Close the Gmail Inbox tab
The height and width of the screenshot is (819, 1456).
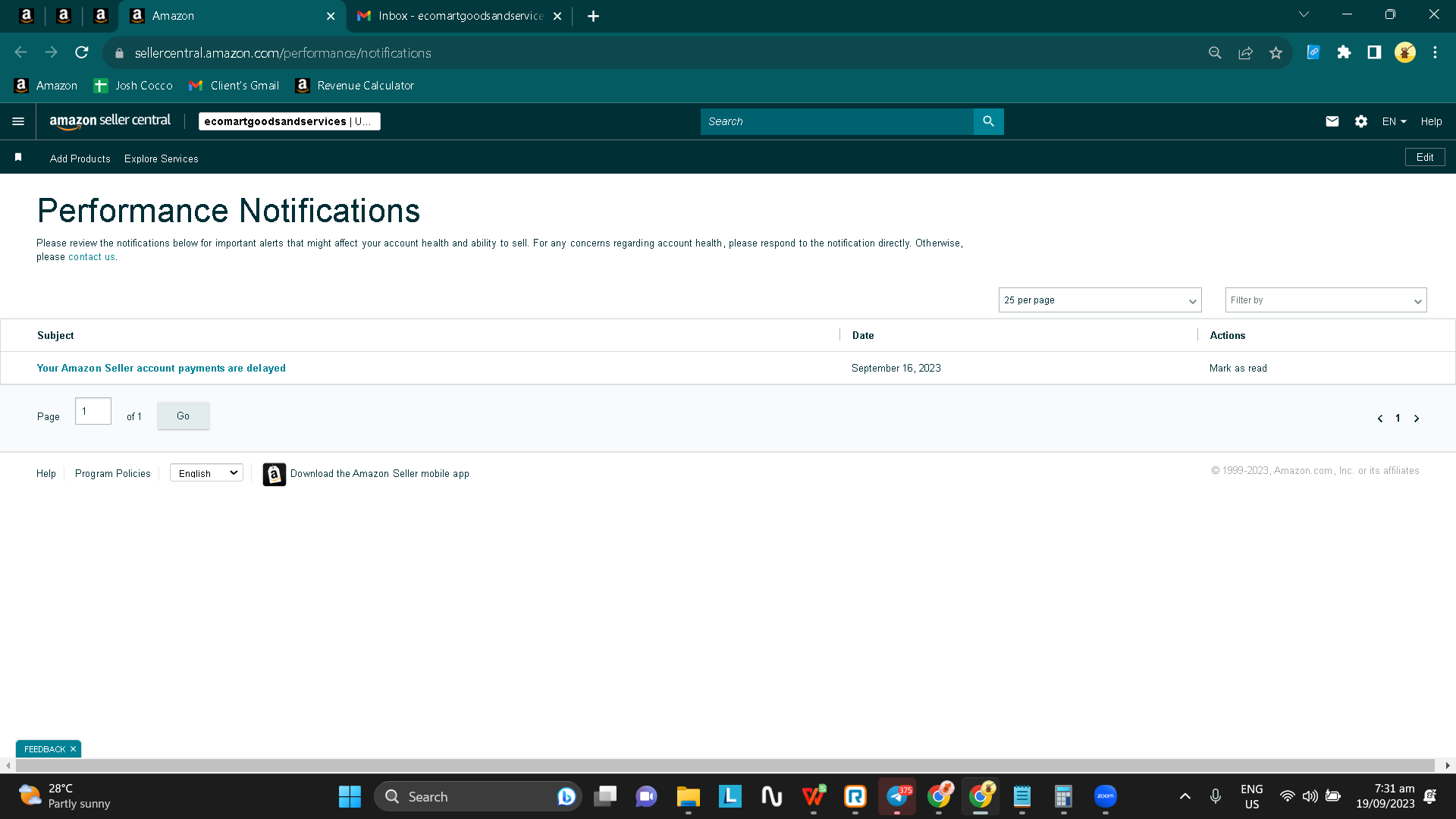pos(557,16)
